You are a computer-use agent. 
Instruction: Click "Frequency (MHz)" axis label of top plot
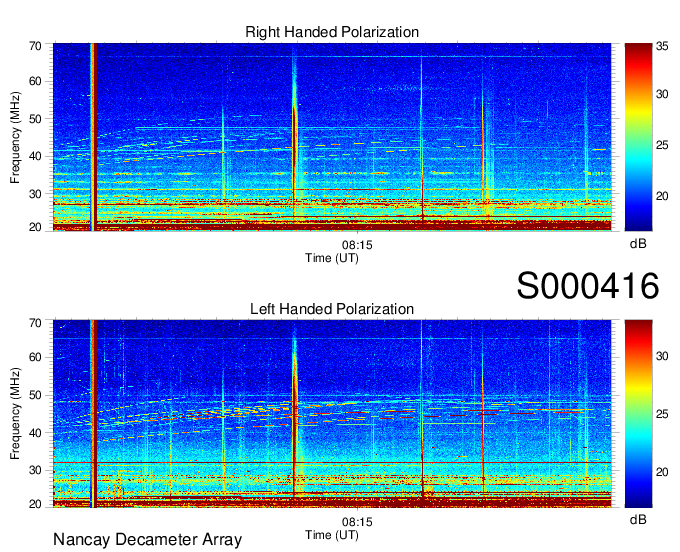(x=15, y=137)
